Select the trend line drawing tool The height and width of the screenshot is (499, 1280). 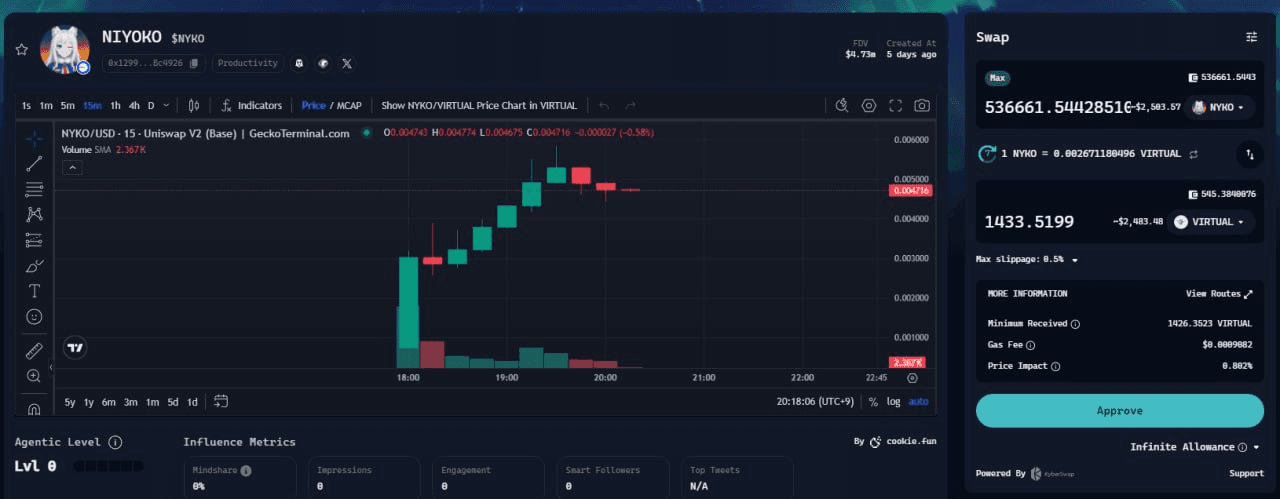coord(34,163)
